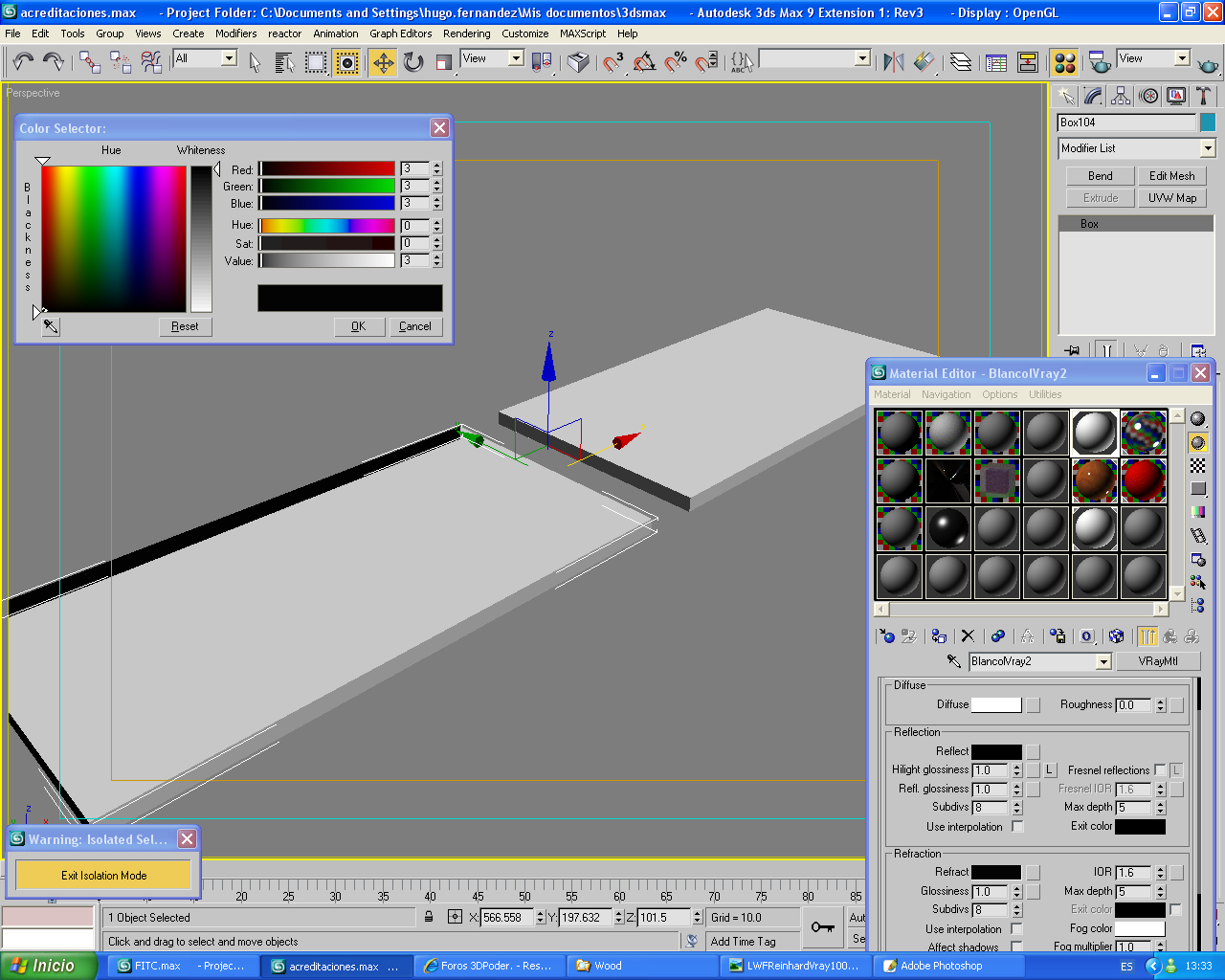This screenshot has height=980, width=1225.
Task: Toggle the checkered Background for material samples
Action: (x=1198, y=465)
